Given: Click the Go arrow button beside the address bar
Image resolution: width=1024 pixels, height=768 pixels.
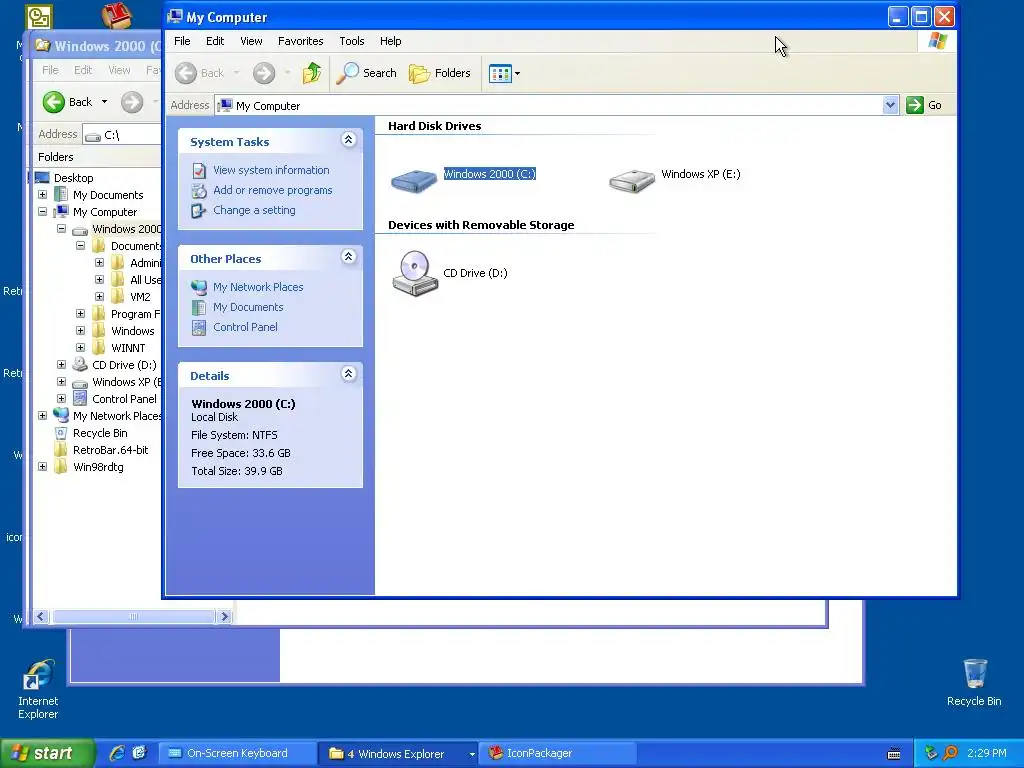Looking at the screenshot, I should pyautogui.click(x=915, y=105).
